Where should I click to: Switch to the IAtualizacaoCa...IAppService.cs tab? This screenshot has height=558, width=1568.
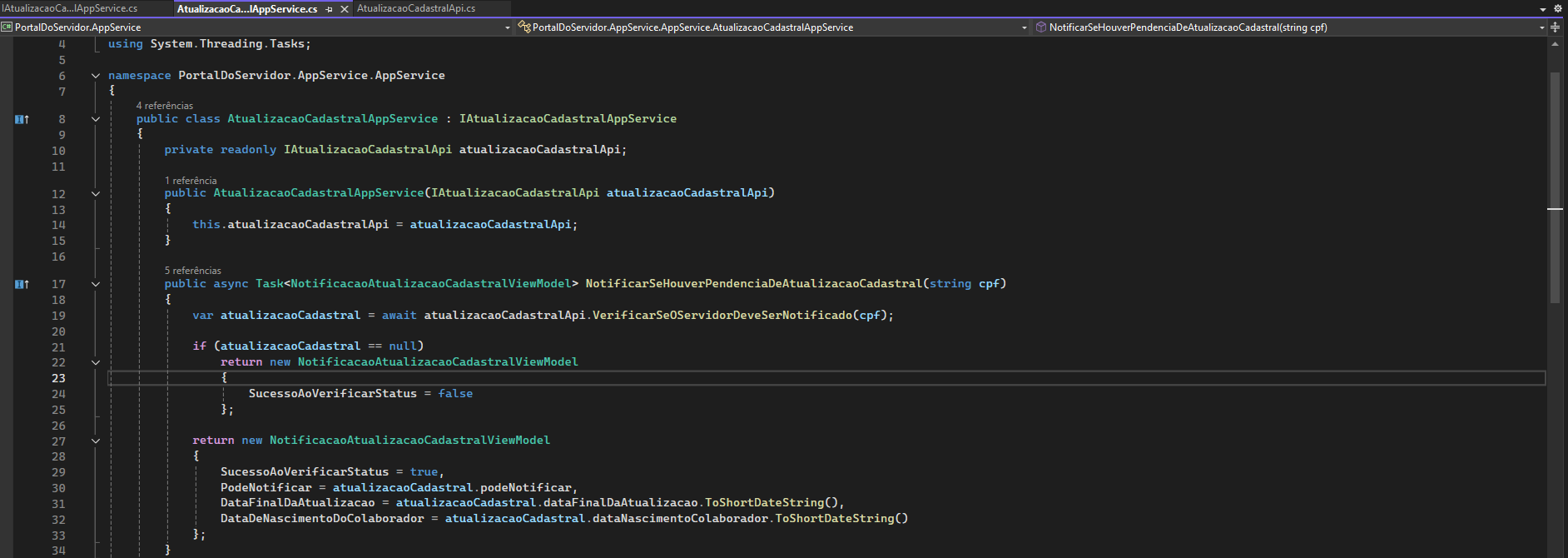(x=70, y=8)
